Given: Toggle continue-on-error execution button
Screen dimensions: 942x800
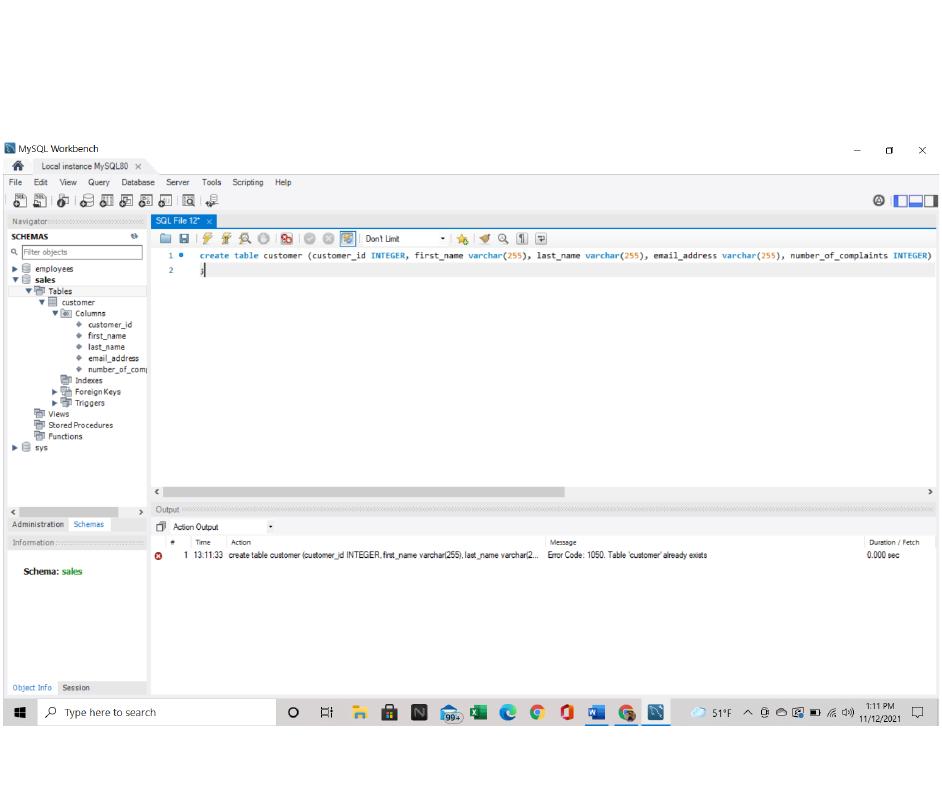Looking at the screenshot, I should point(287,239).
